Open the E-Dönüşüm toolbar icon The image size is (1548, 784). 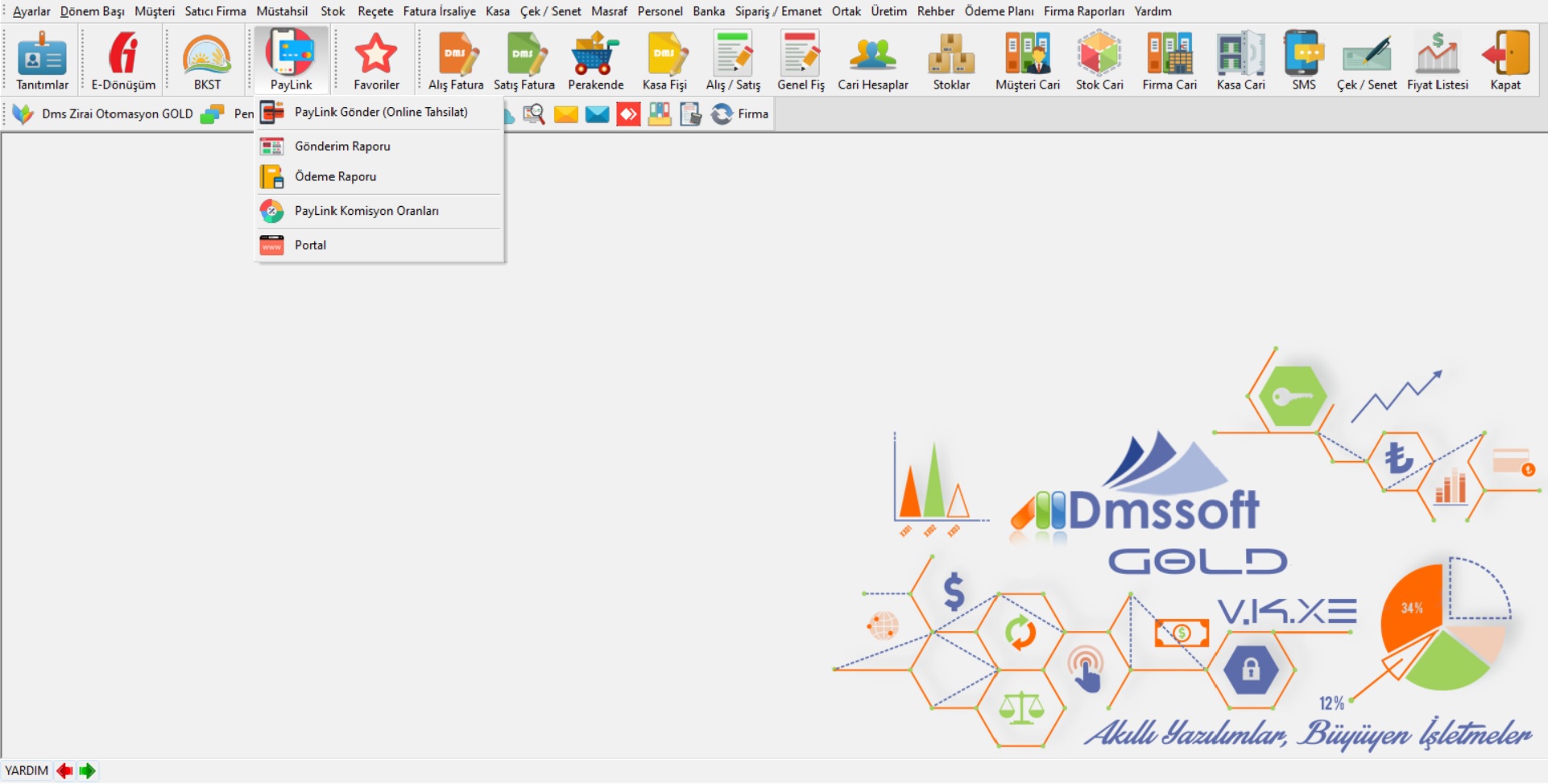pyautogui.click(x=123, y=61)
